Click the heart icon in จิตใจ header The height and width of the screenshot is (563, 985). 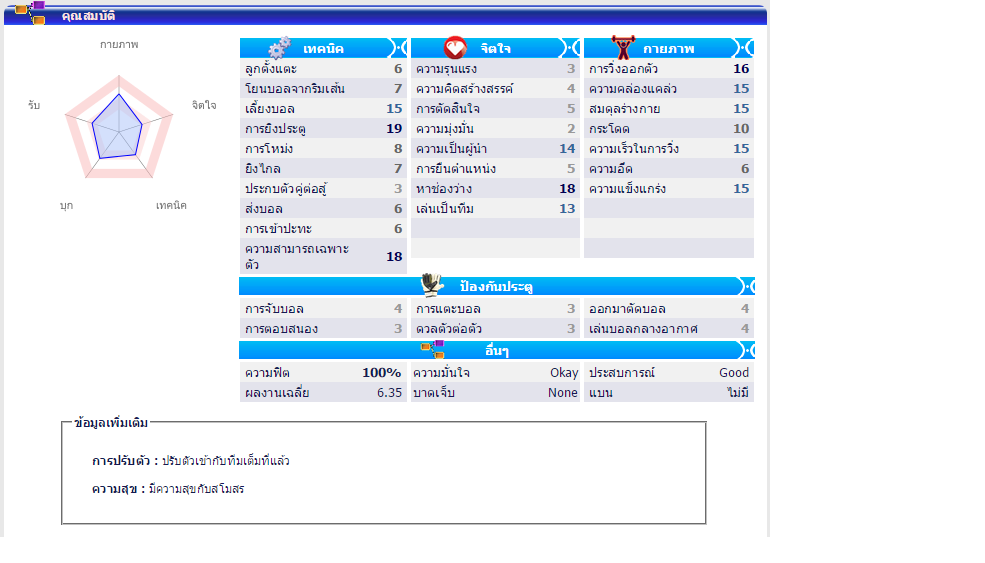pos(455,47)
